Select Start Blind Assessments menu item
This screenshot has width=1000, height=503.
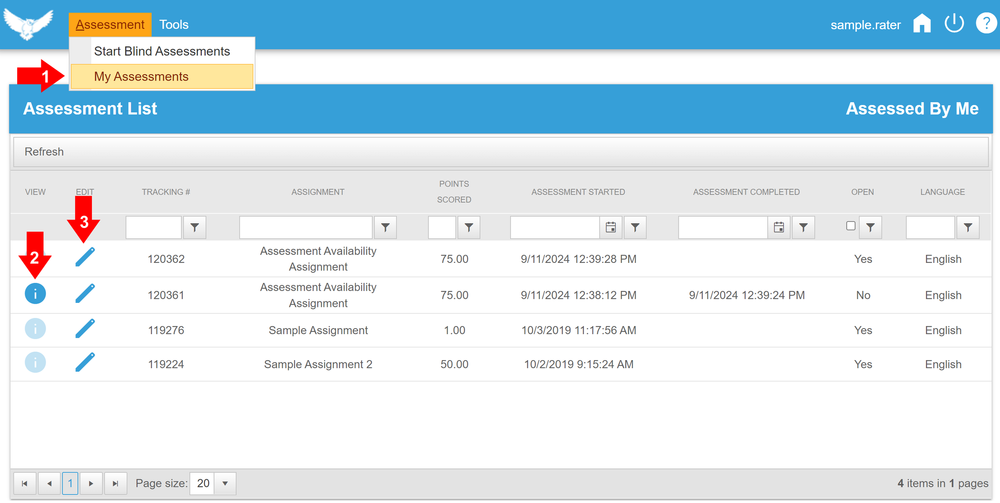pyautogui.click(x=162, y=51)
